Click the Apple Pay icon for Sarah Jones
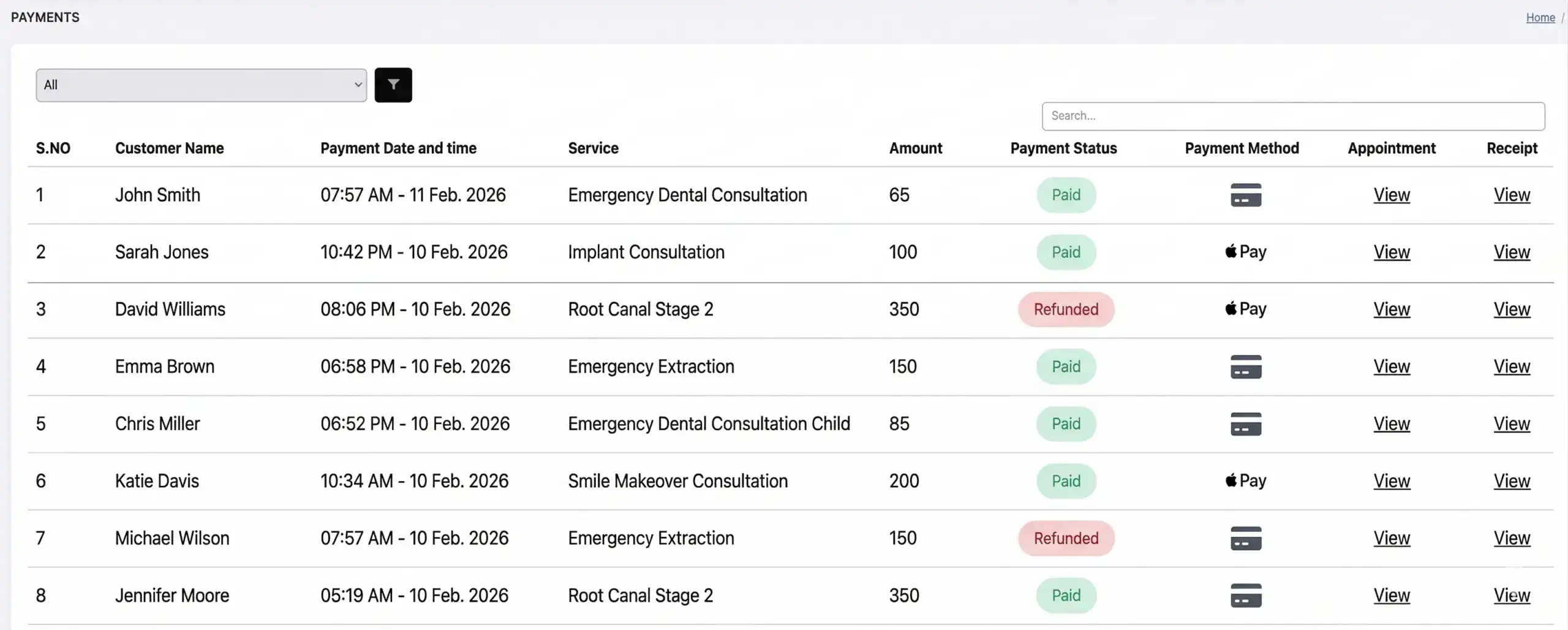 1245,252
